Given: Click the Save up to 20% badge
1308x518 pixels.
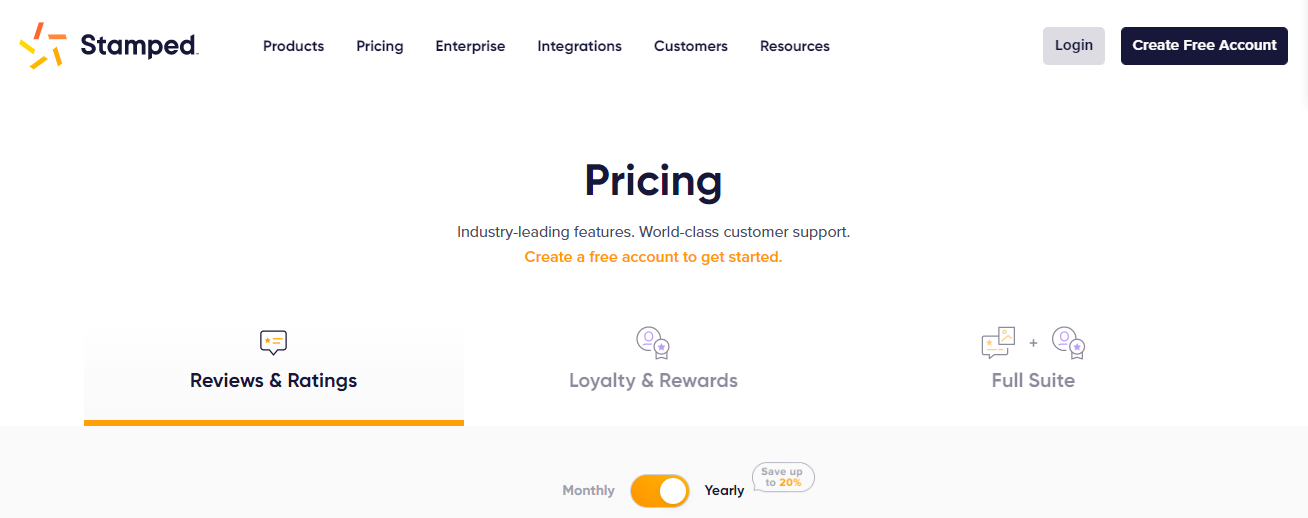Looking at the screenshot, I should tap(783, 477).
